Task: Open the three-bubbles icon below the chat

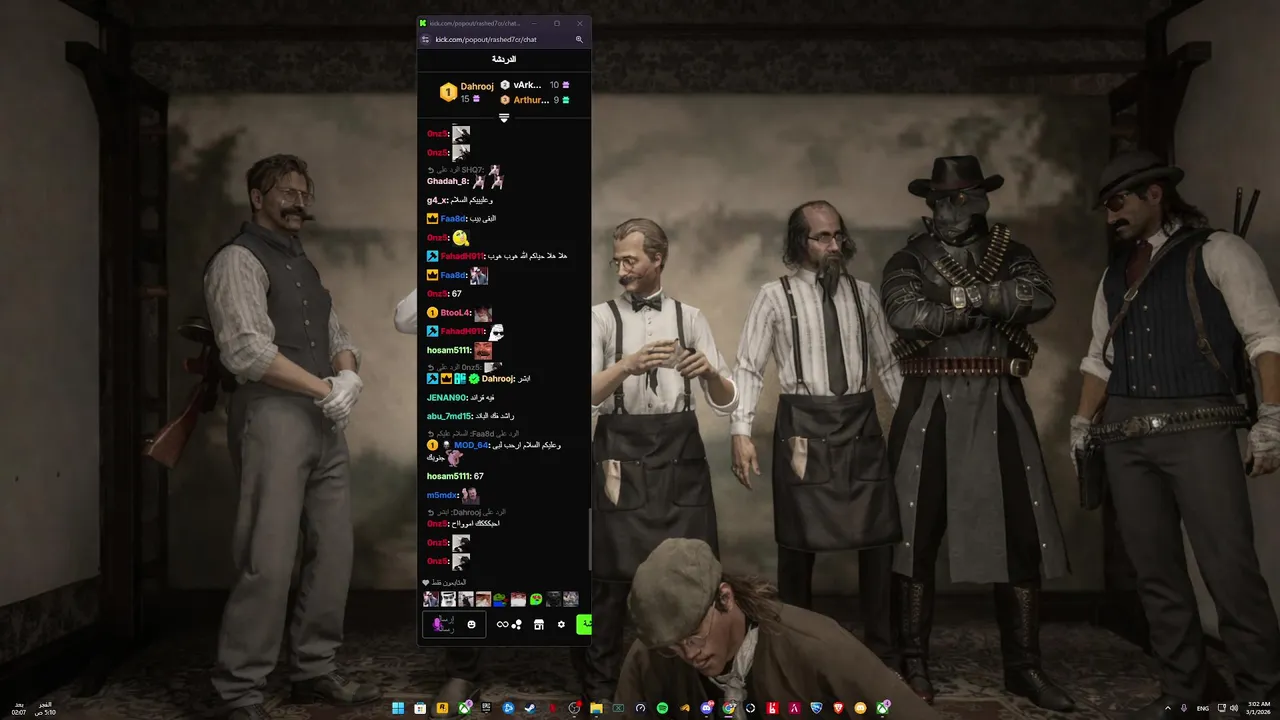Action: [517, 625]
